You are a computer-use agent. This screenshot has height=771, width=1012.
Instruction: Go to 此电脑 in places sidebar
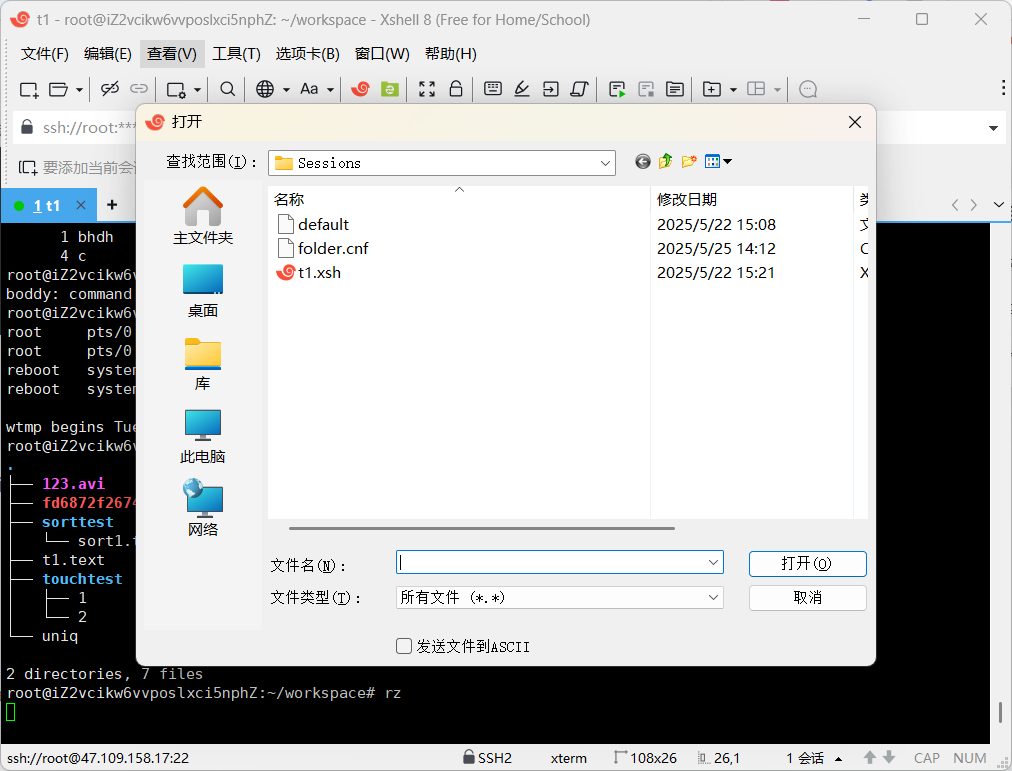tap(203, 437)
